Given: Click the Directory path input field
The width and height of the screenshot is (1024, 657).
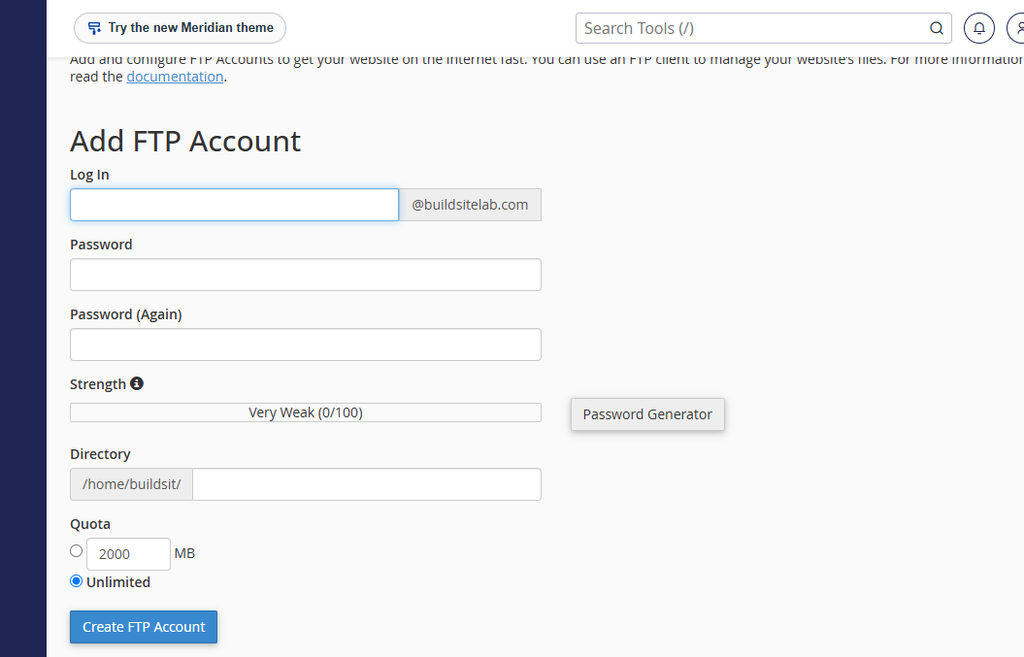Looking at the screenshot, I should 367,484.
